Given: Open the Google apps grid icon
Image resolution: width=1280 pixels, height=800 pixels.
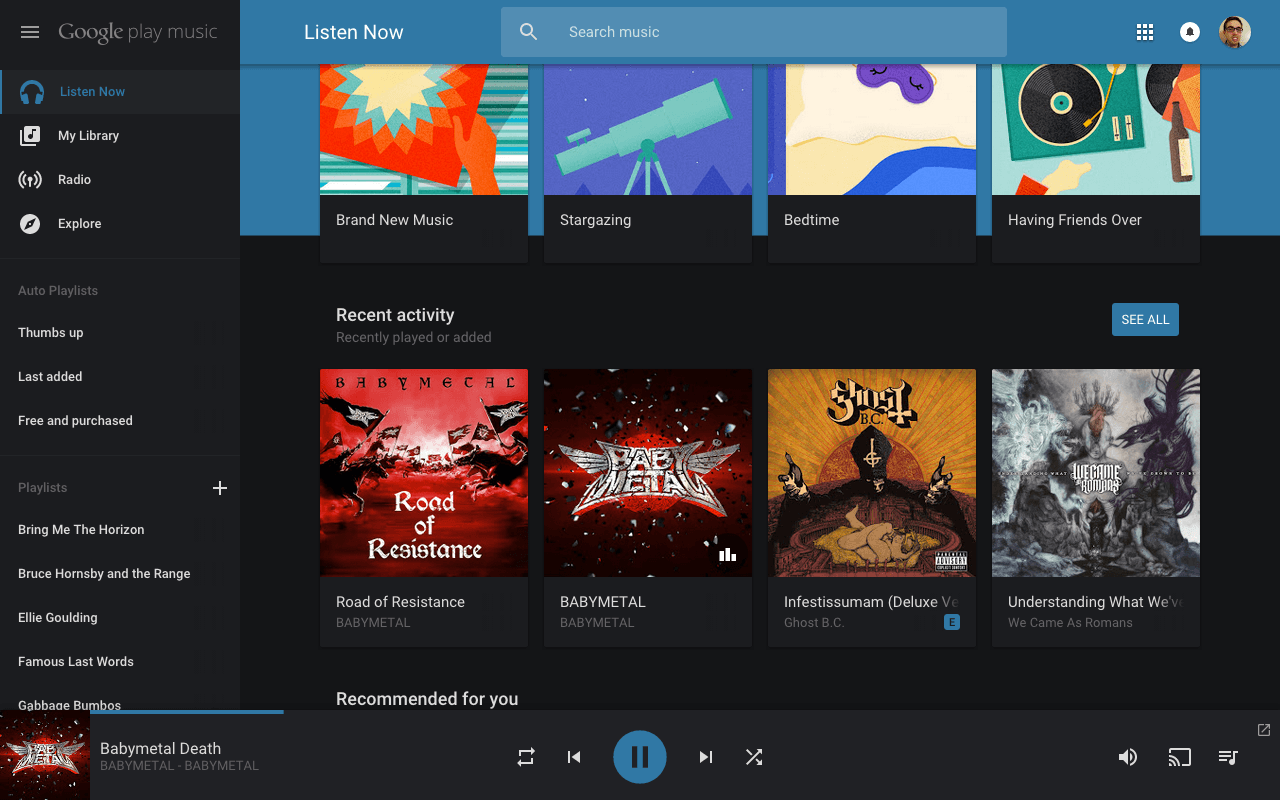Looking at the screenshot, I should (x=1144, y=31).
